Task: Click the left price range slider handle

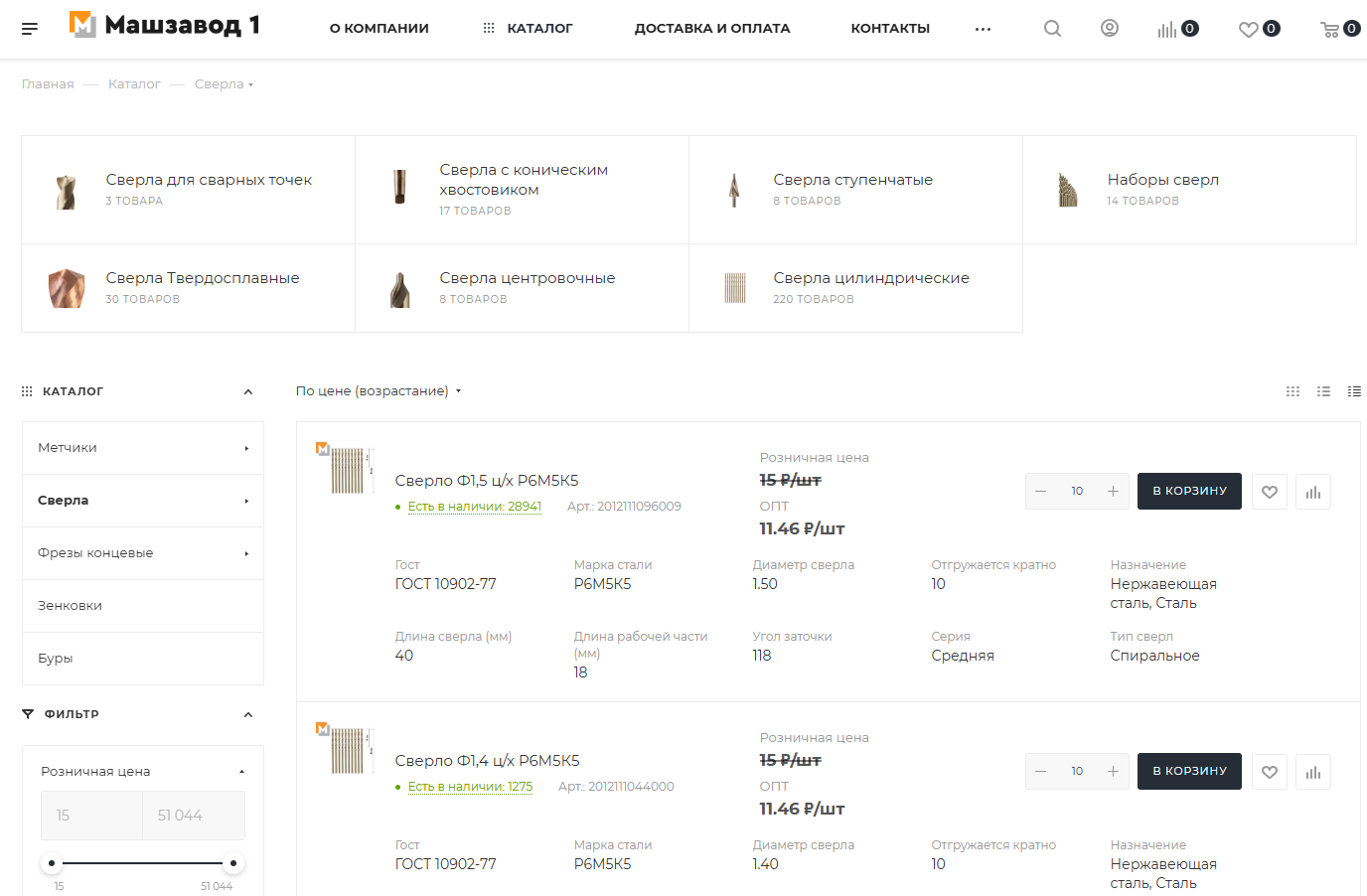Action: (52, 863)
